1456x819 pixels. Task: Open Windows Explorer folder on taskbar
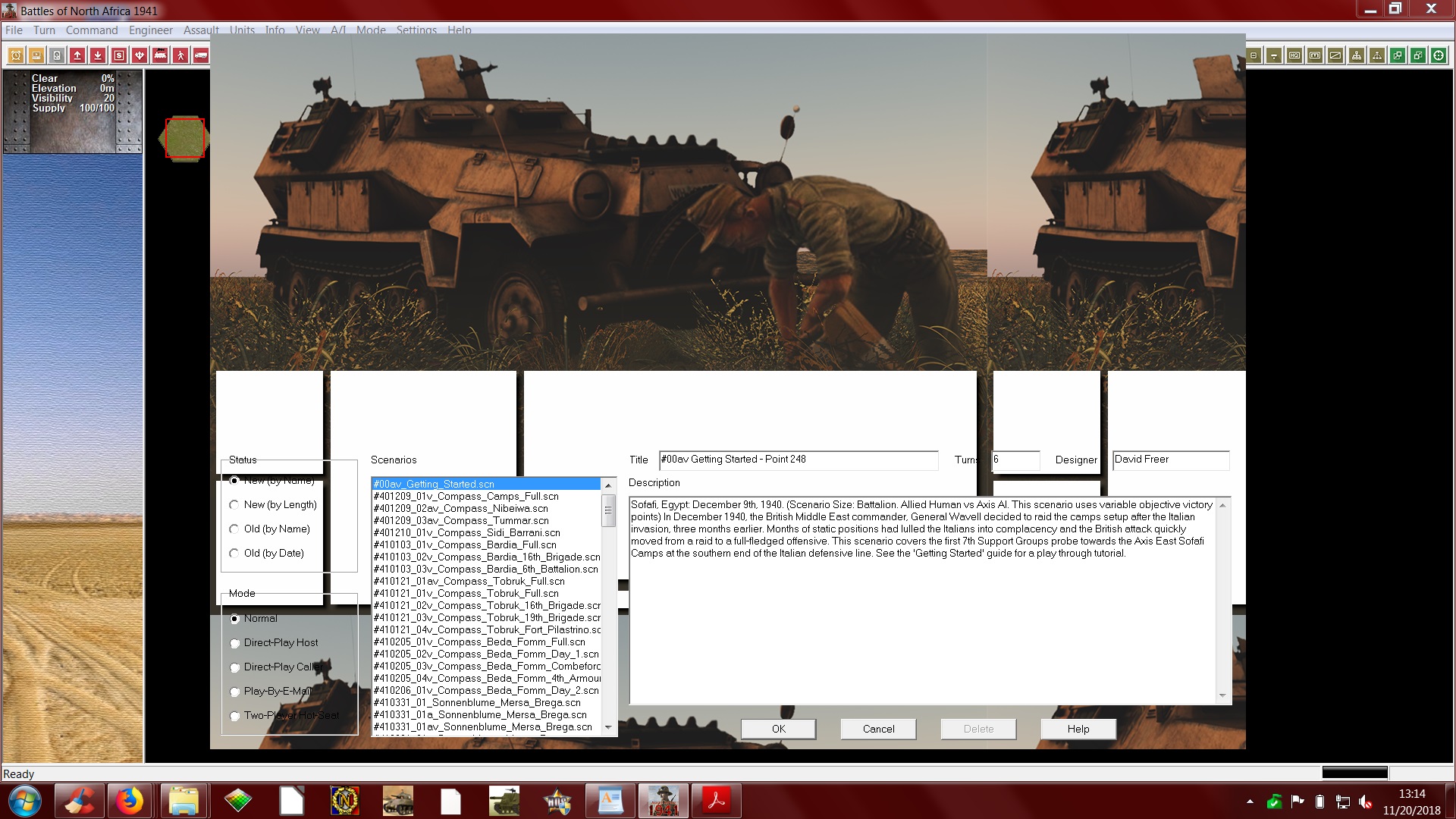[x=184, y=801]
